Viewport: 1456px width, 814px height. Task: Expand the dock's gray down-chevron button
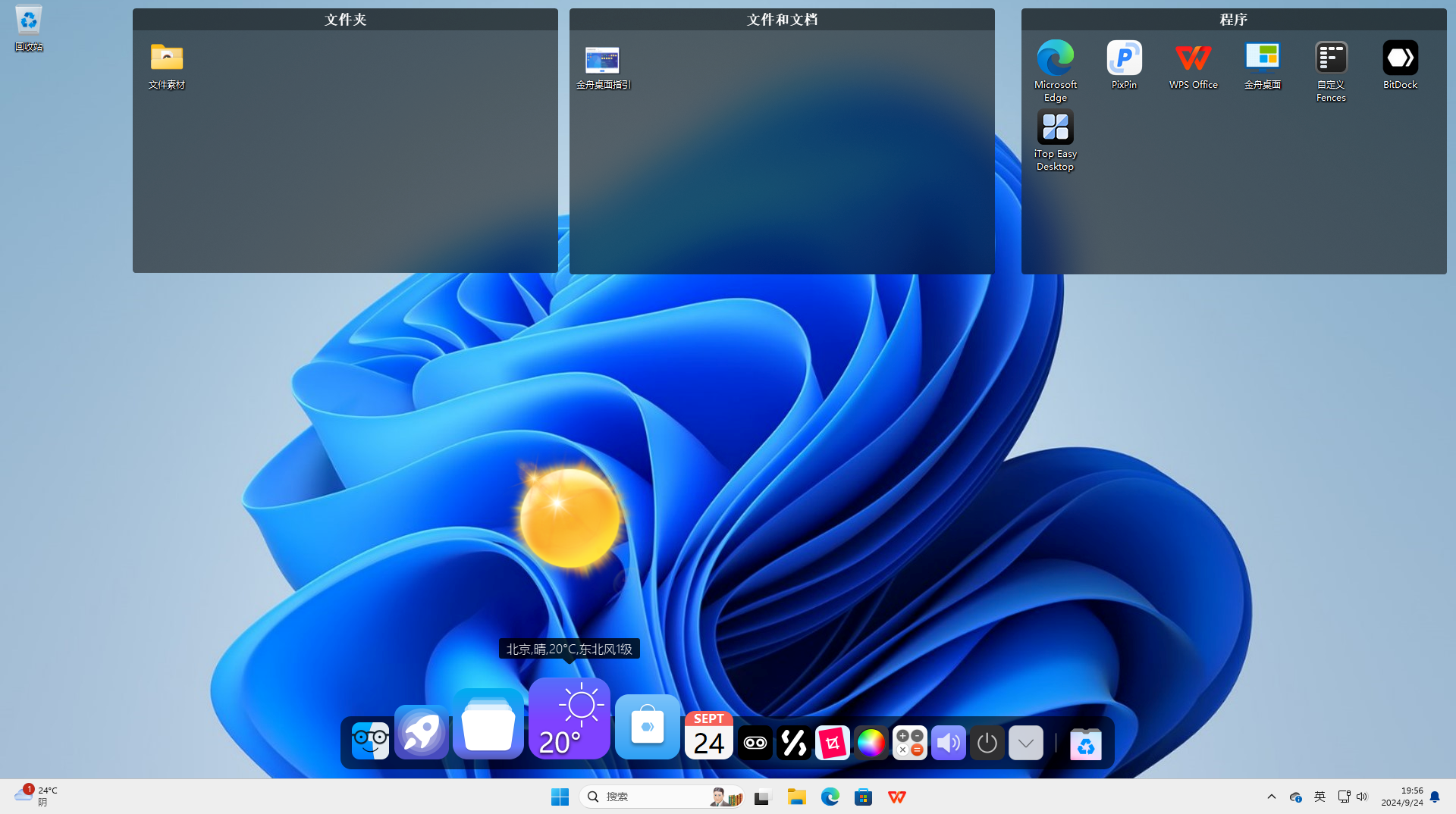pos(1025,743)
